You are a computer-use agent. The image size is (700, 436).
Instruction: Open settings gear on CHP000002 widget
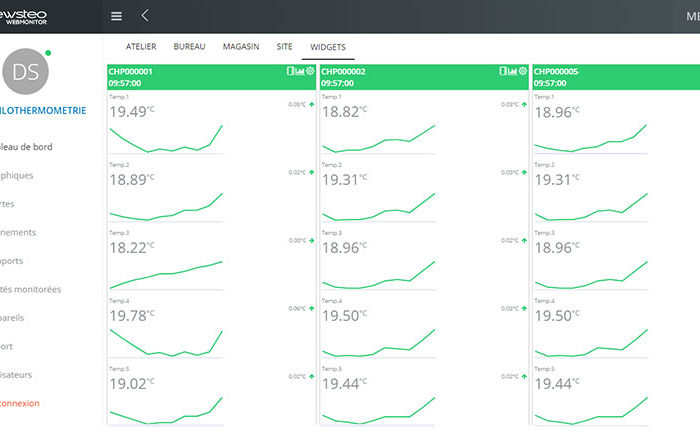click(523, 71)
